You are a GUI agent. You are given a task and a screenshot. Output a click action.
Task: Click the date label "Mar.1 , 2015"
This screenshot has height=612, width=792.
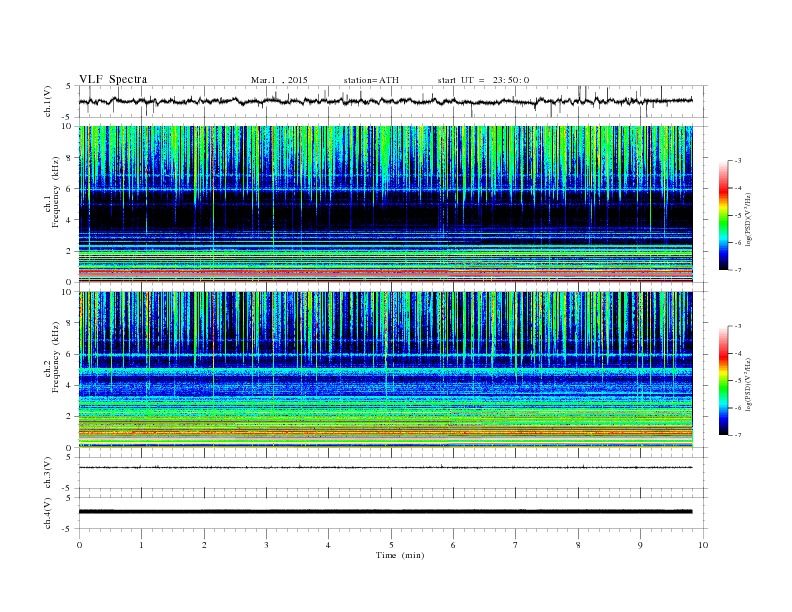(x=279, y=80)
